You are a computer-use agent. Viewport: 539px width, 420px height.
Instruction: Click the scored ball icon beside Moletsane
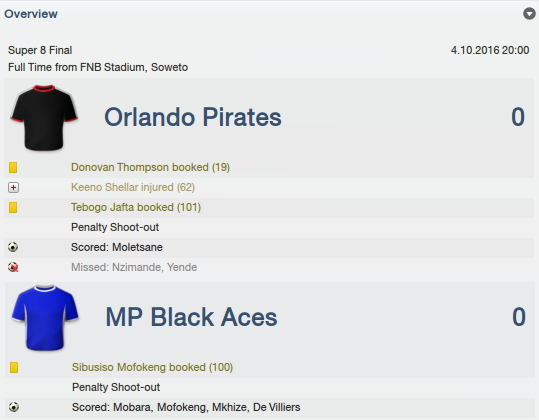(x=13, y=247)
